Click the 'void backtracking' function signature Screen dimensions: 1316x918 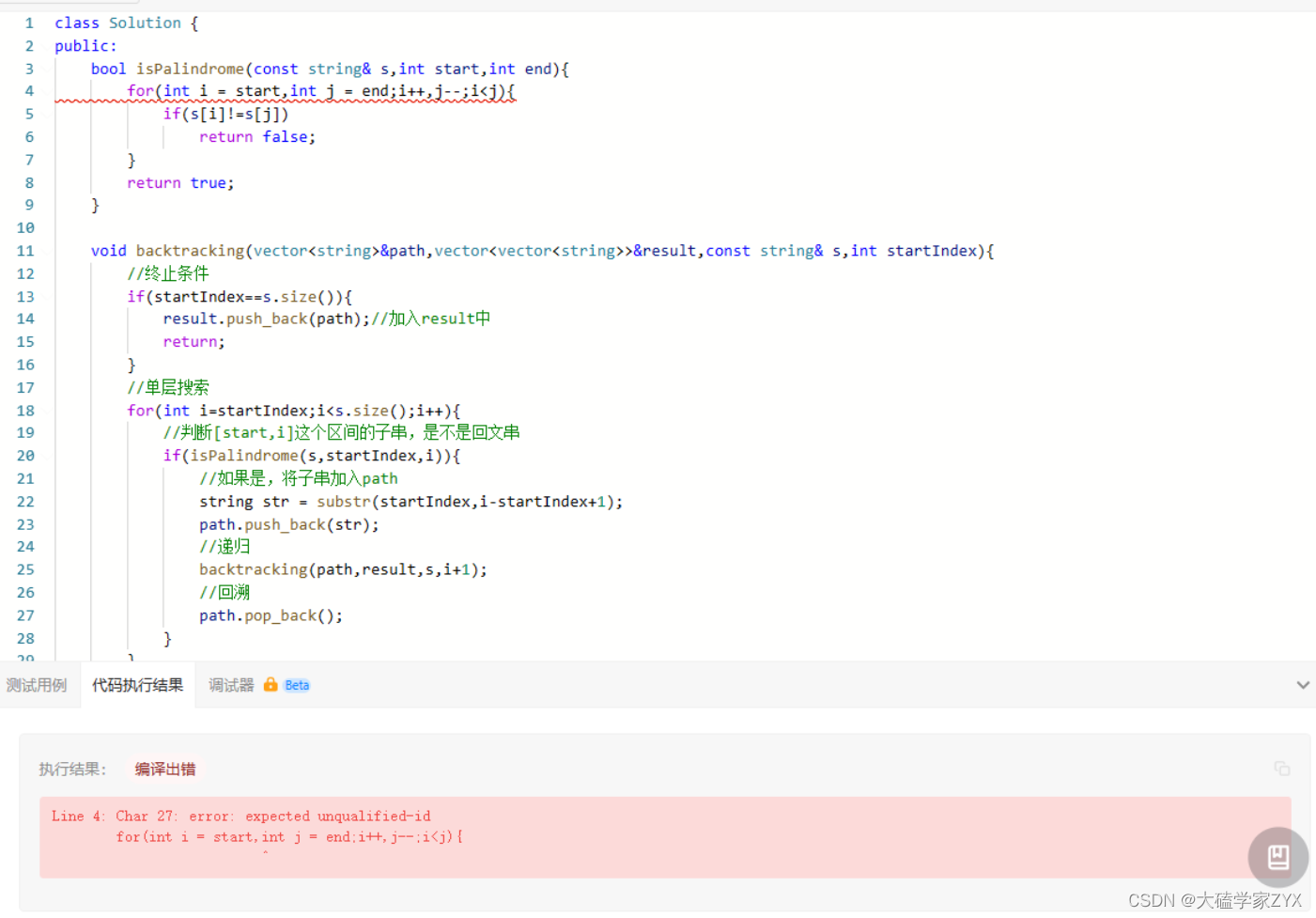542,251
